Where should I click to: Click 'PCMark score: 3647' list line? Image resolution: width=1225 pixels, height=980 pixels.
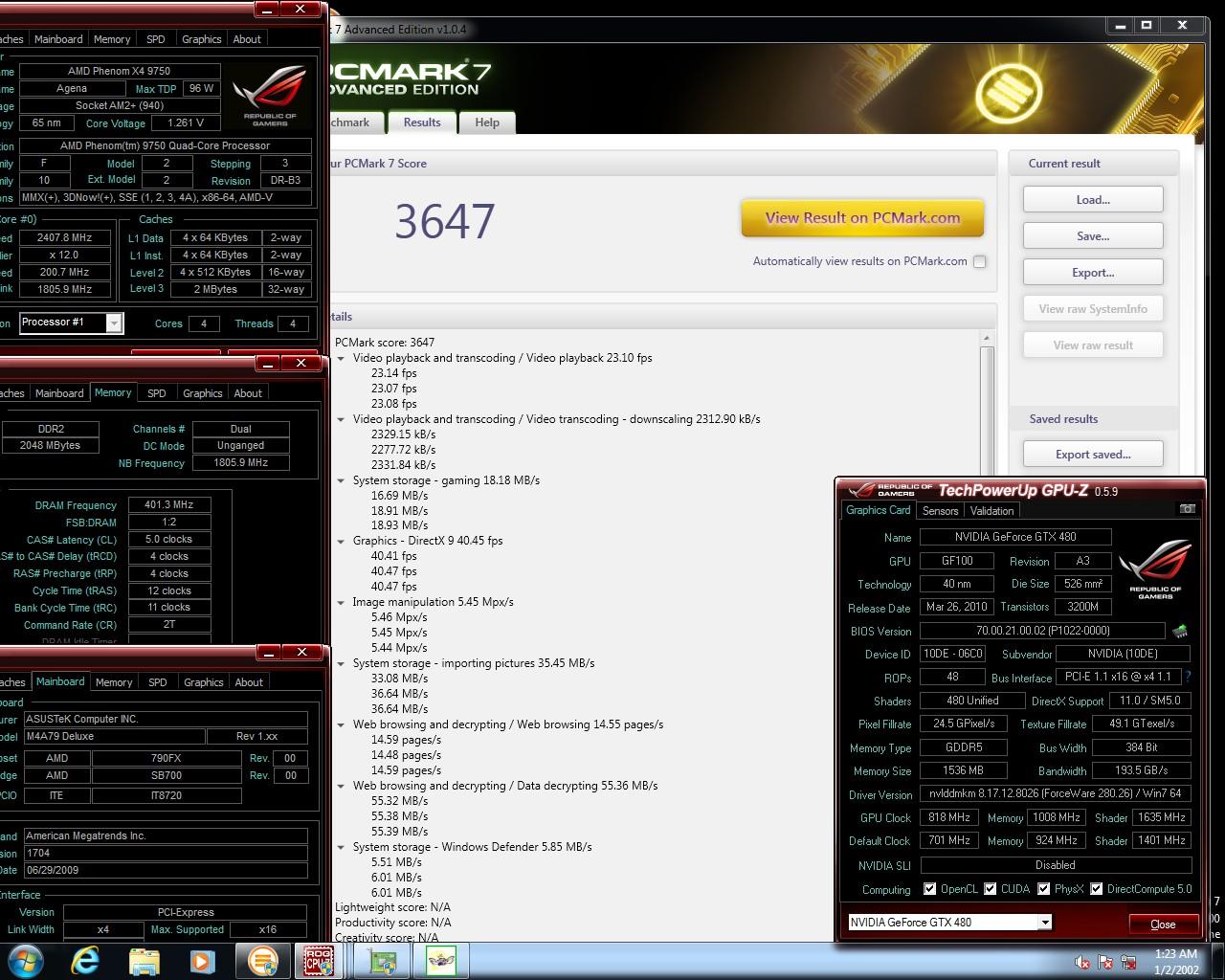point(385,343)
